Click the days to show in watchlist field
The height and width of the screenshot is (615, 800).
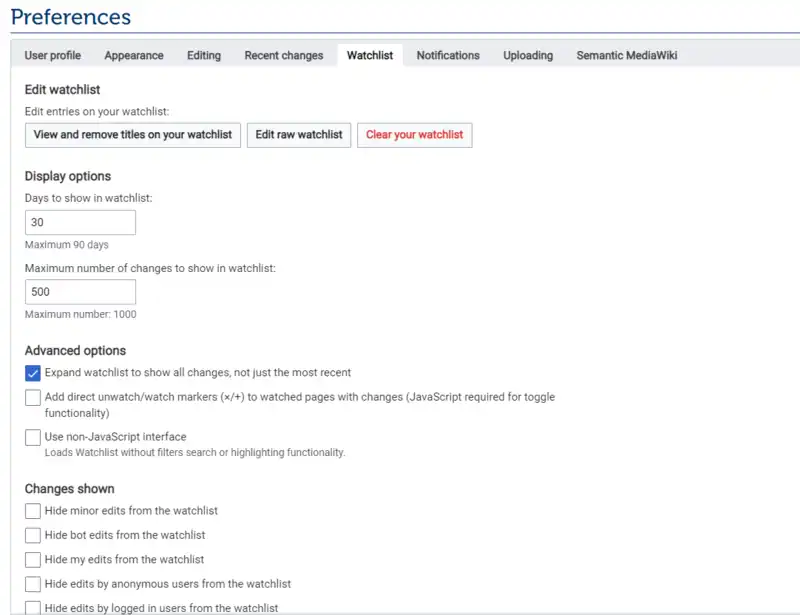79,222
